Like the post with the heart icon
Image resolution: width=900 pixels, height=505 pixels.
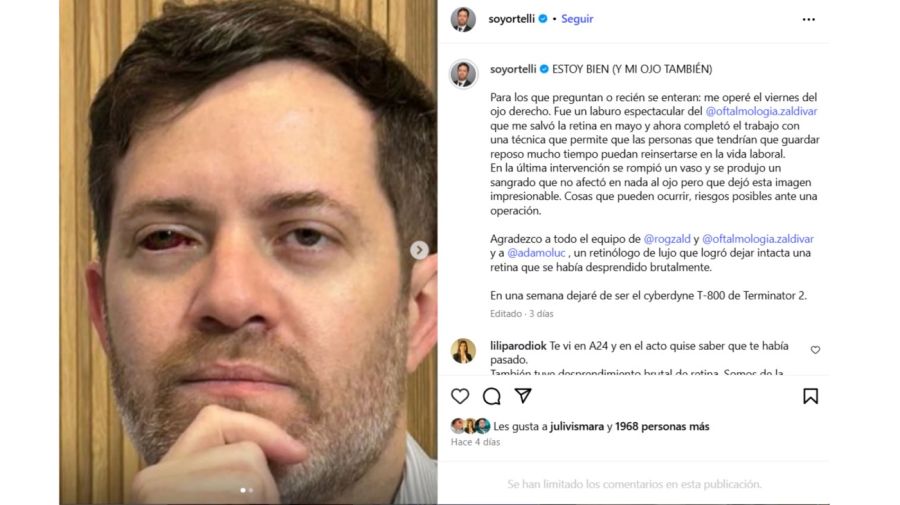[460, 396]
